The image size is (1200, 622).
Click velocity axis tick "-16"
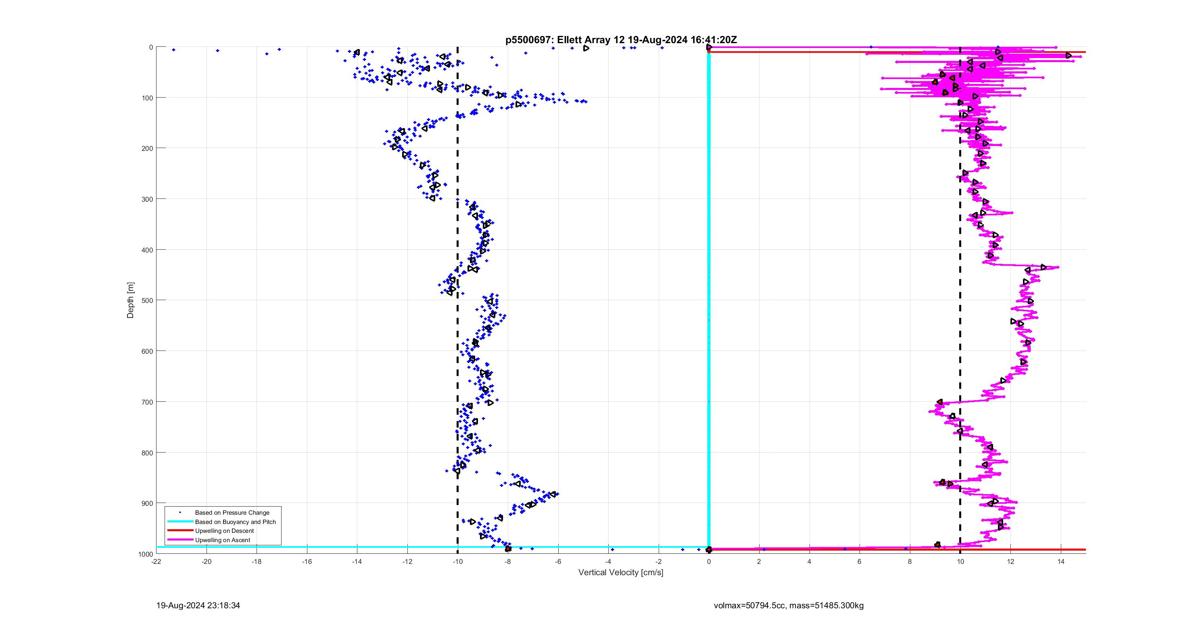click(307, 562)
